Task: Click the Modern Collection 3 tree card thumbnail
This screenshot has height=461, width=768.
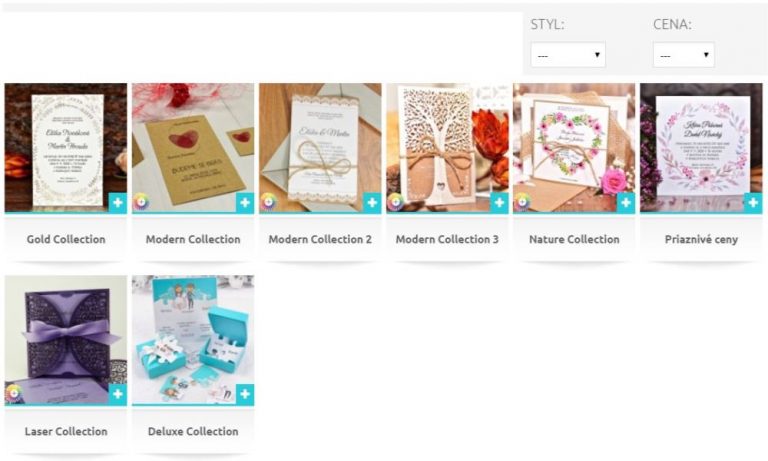Action: [447, 148]
